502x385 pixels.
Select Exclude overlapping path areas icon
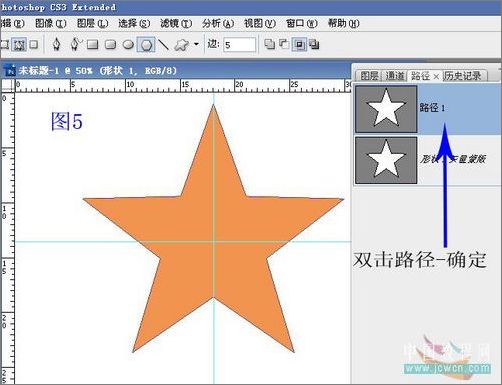[314, 44]
